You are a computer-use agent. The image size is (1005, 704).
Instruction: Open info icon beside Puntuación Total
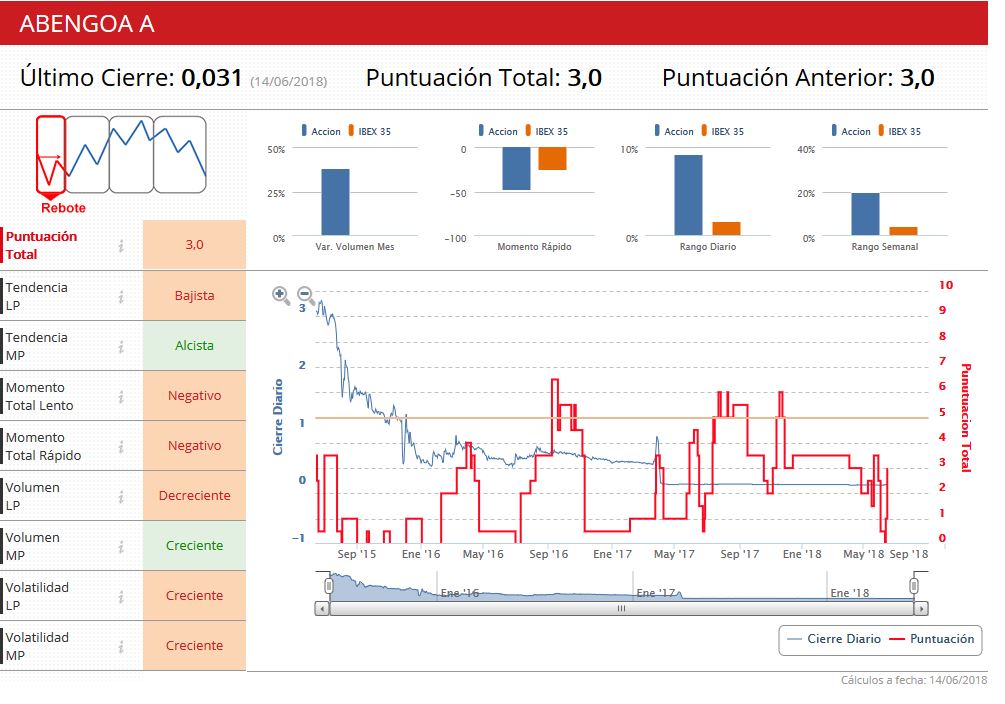tap(121, 246)
